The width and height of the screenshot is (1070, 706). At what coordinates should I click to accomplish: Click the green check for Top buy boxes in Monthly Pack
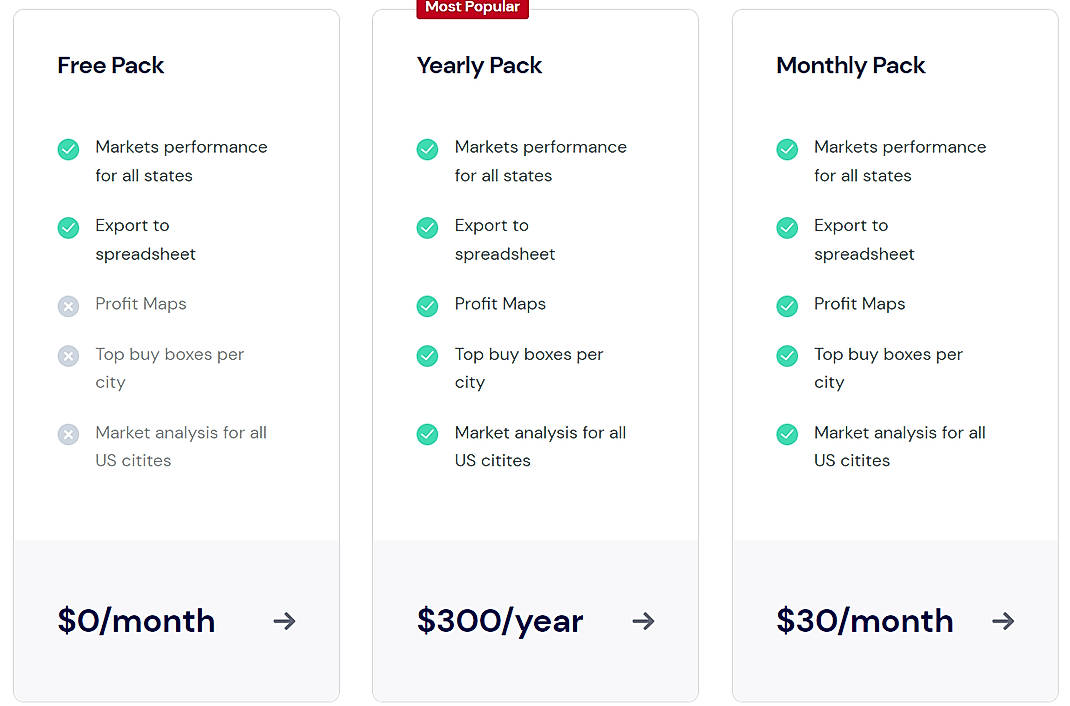[x=787, y=355]
